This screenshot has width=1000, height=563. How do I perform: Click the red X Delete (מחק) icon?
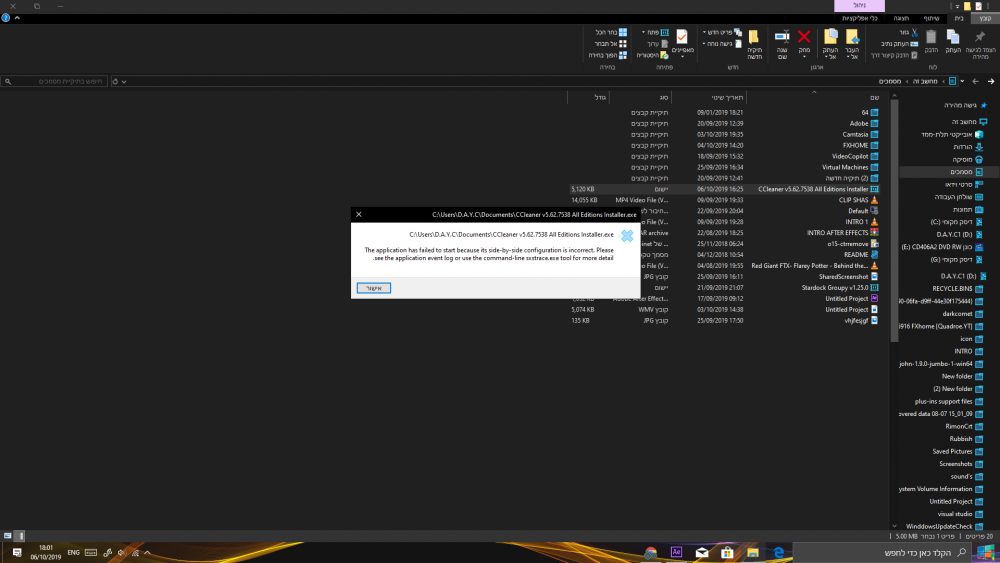pos(804,37)
